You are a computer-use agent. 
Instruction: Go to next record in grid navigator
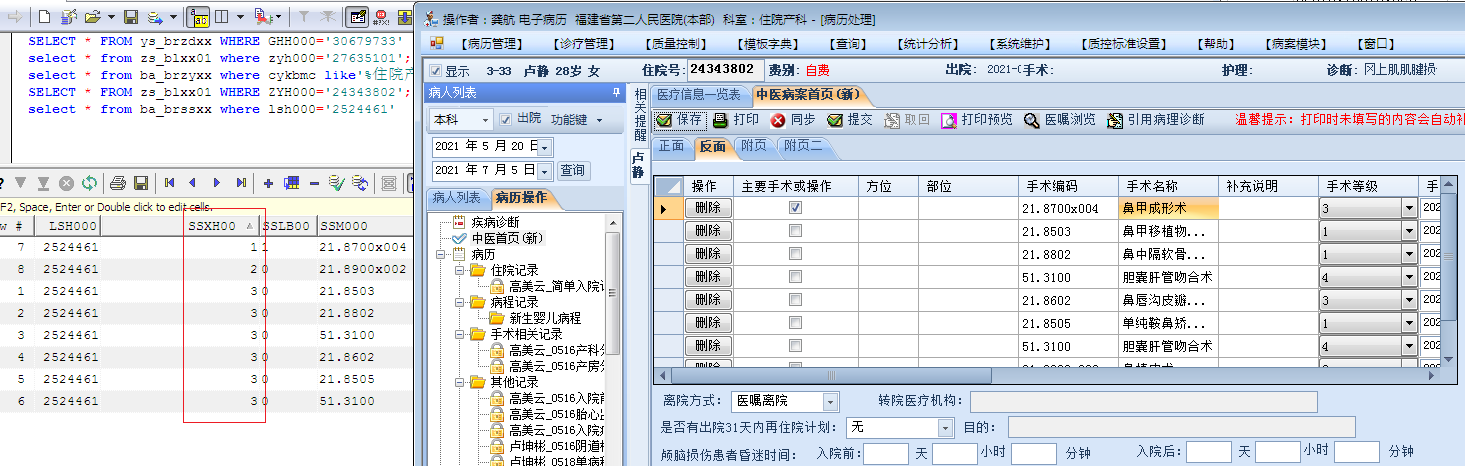click(x=216, y=183)
